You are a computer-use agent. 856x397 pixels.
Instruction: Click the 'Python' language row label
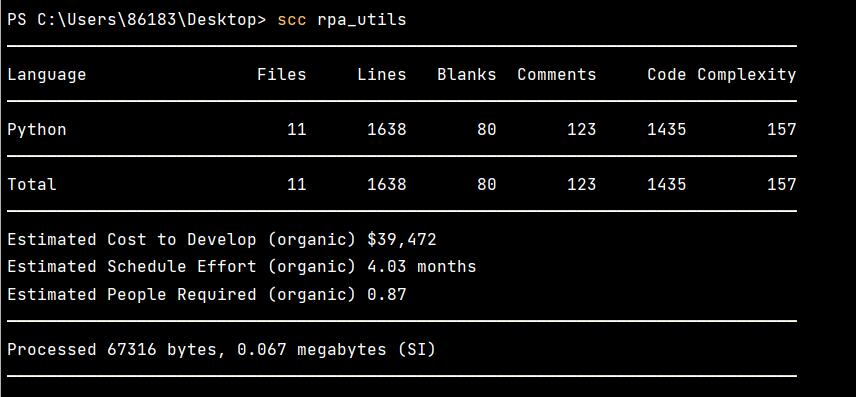tap(37, 130)
